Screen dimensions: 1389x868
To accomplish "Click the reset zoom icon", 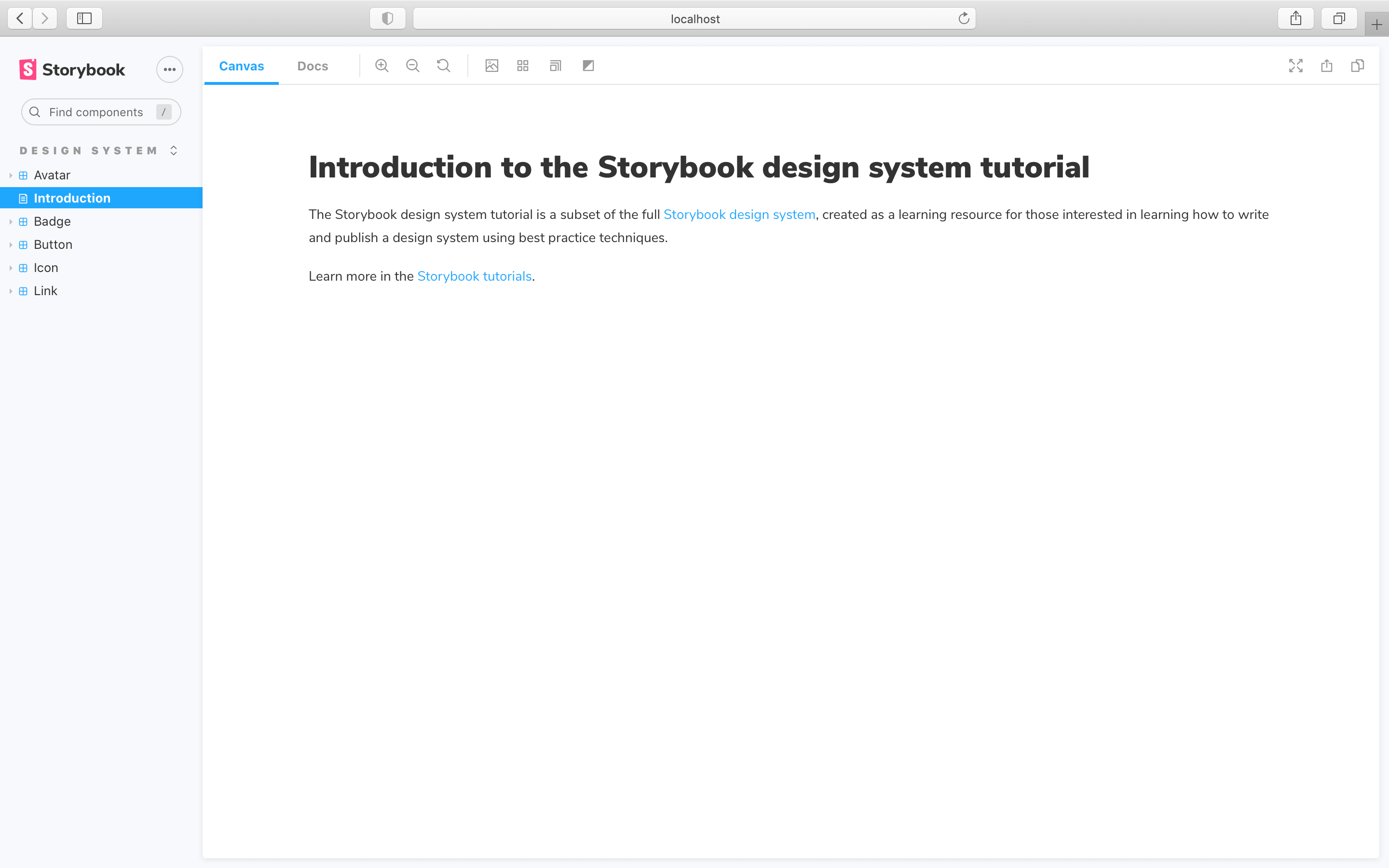I will (x=443, y=65).
